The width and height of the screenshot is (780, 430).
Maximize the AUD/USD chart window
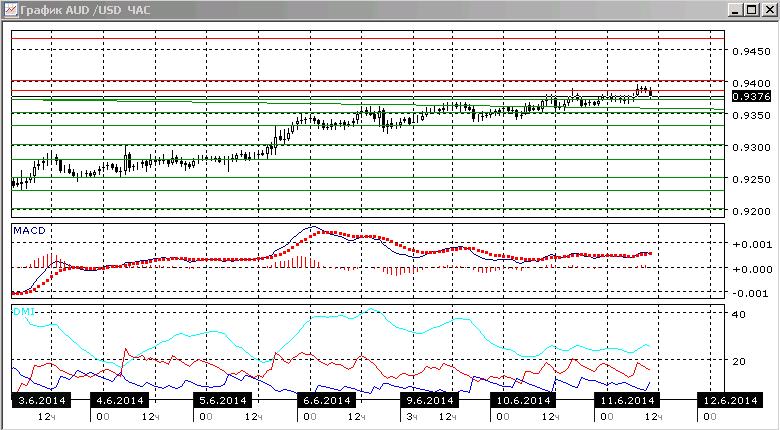pyautogui.click(x=753, y=9)
